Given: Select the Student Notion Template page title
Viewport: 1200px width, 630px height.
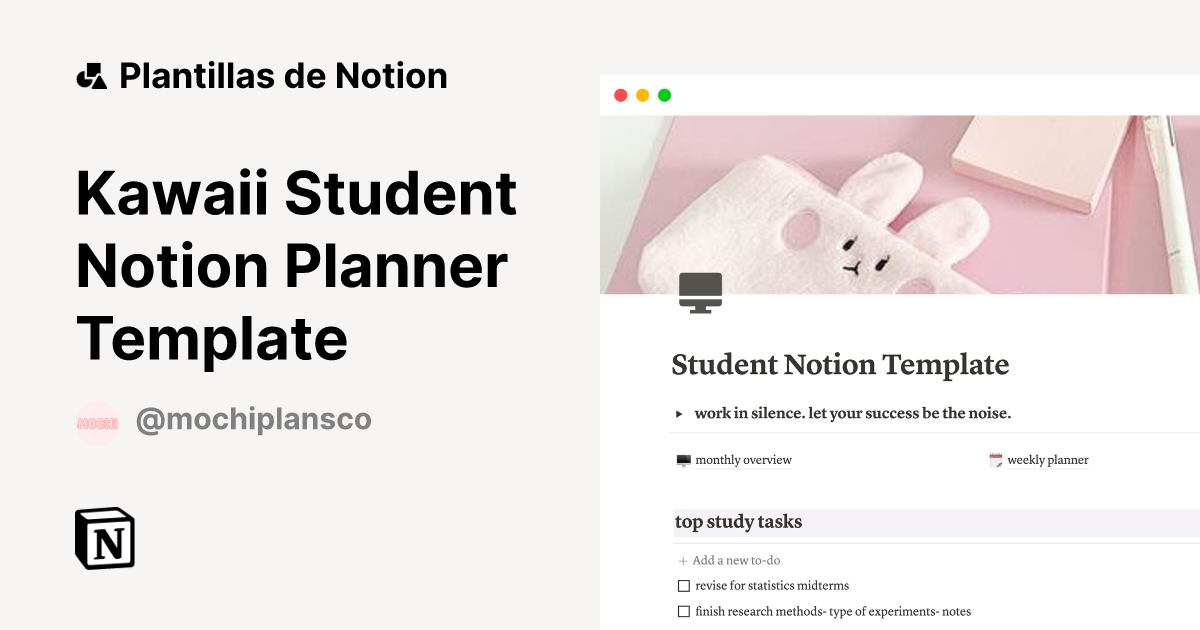Looking at the screenshot, I should click(840, 365).
